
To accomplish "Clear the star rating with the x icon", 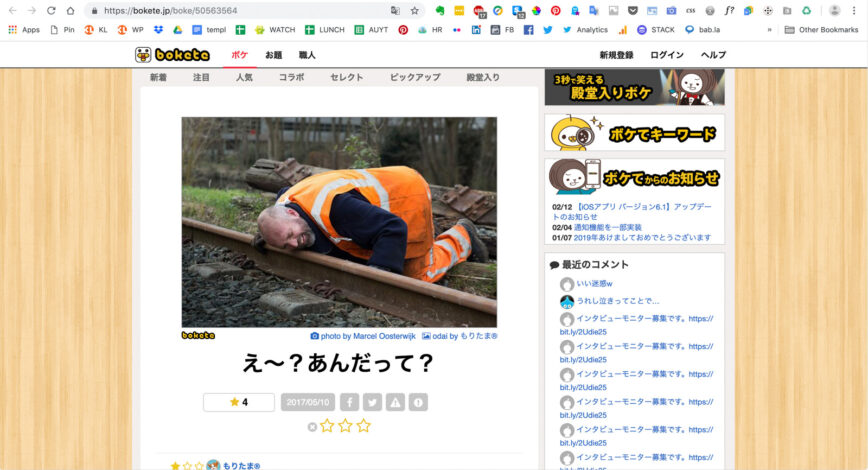I will tap(312, 427).
